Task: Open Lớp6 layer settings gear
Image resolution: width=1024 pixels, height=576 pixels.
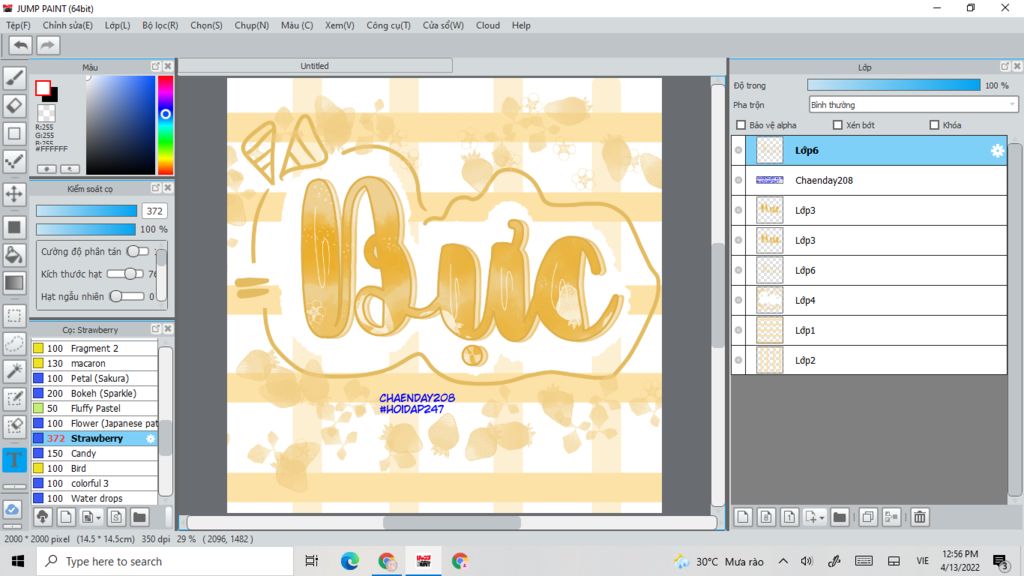Action: [997, 150]
